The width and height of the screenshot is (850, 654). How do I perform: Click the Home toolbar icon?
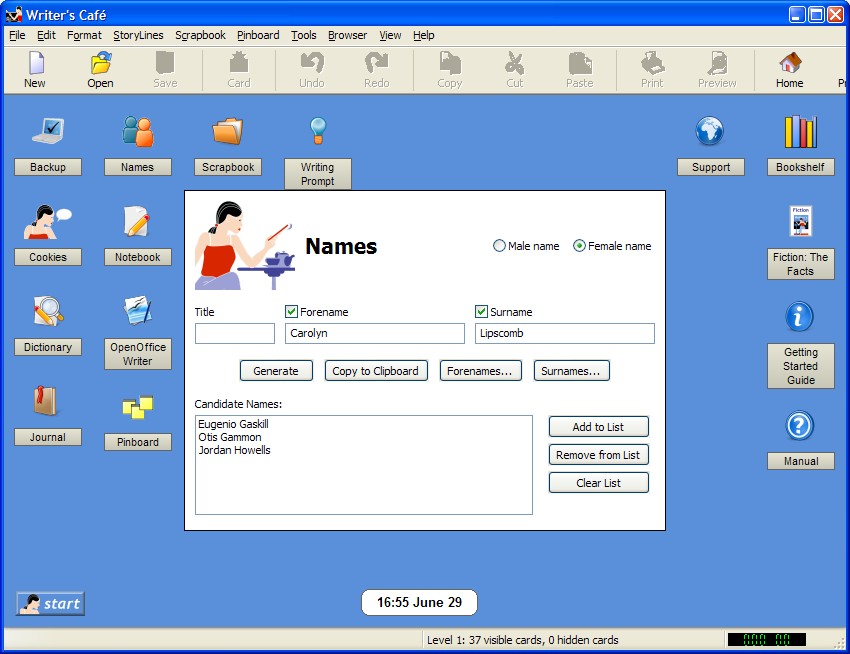789,68
